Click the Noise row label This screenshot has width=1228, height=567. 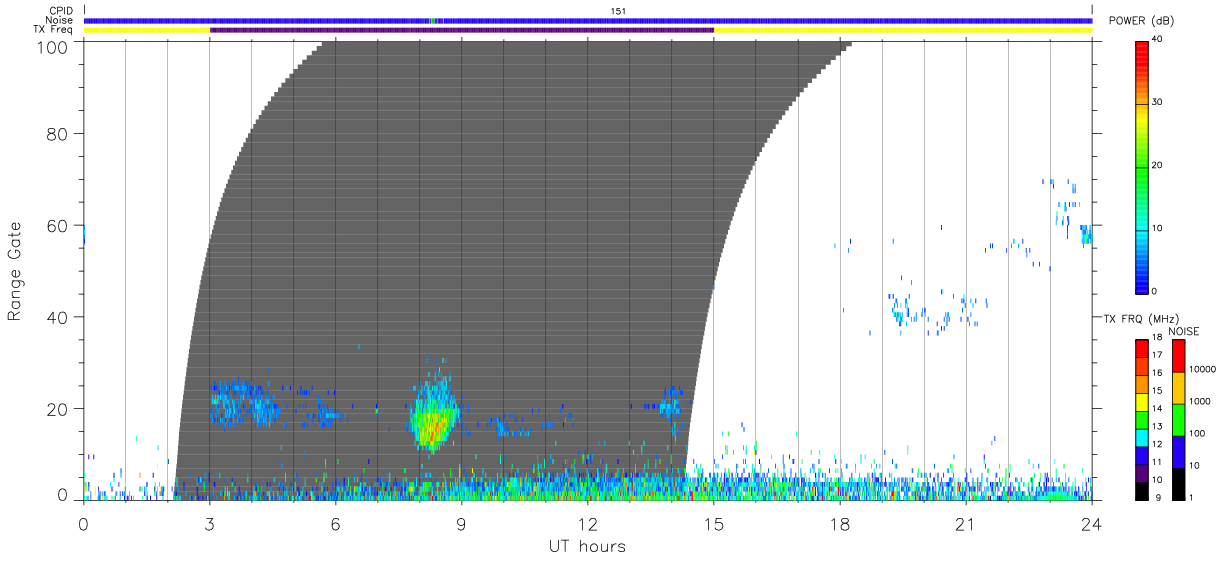tap(59, 20)
